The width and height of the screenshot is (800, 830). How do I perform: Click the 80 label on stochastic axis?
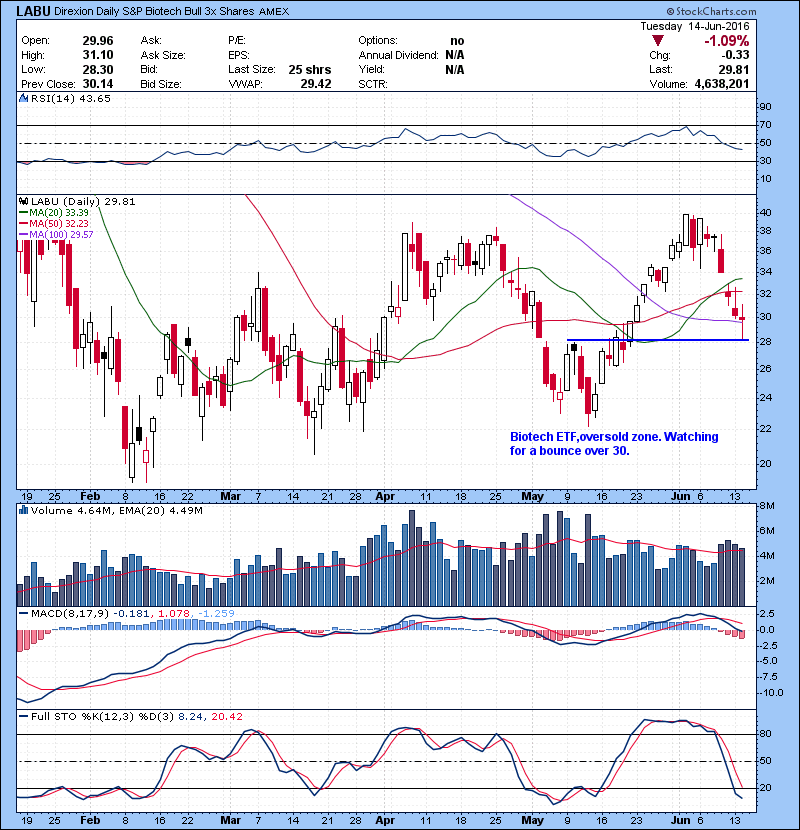point(766,734)
